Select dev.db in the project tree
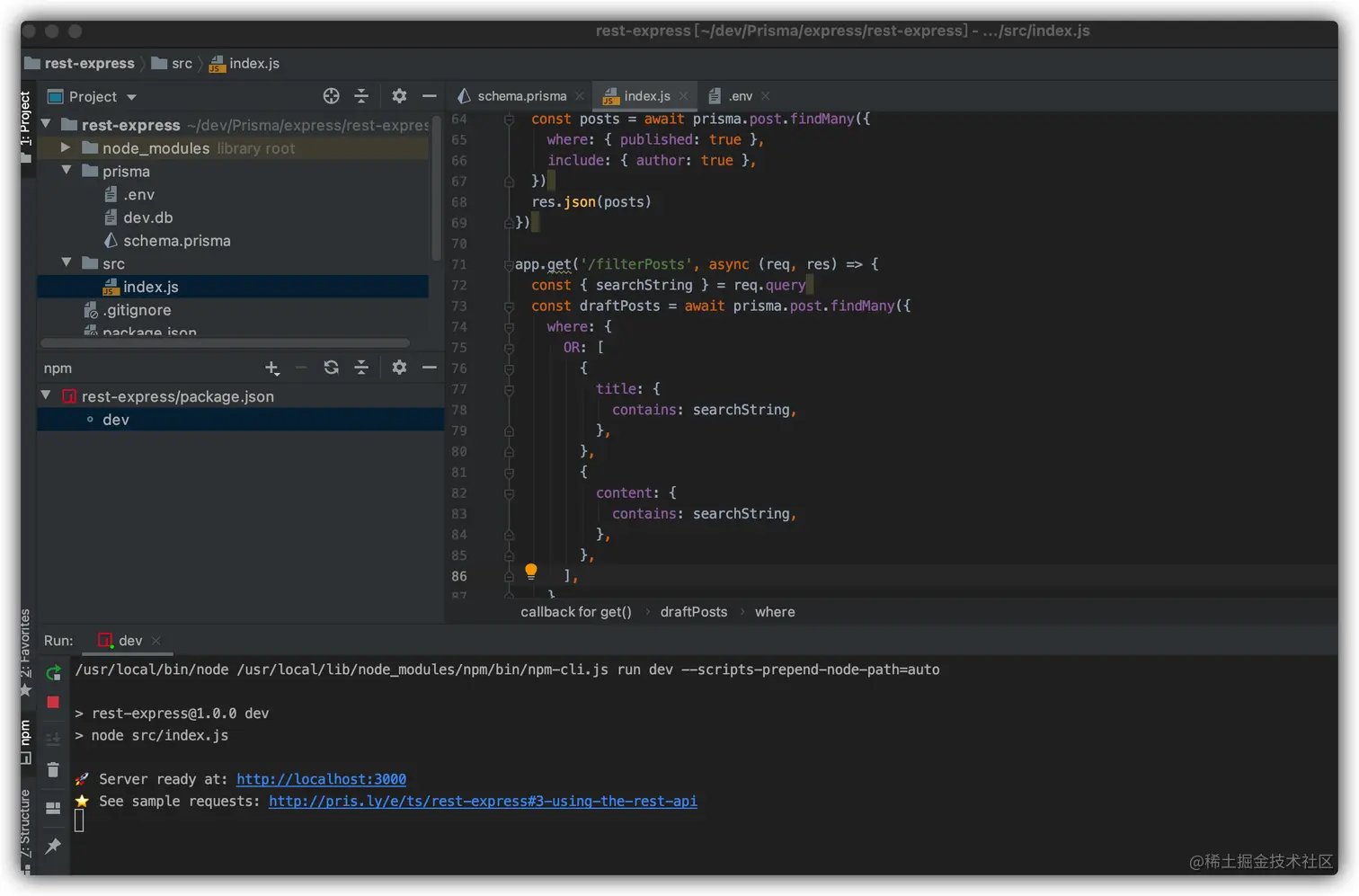 point(147,217)
